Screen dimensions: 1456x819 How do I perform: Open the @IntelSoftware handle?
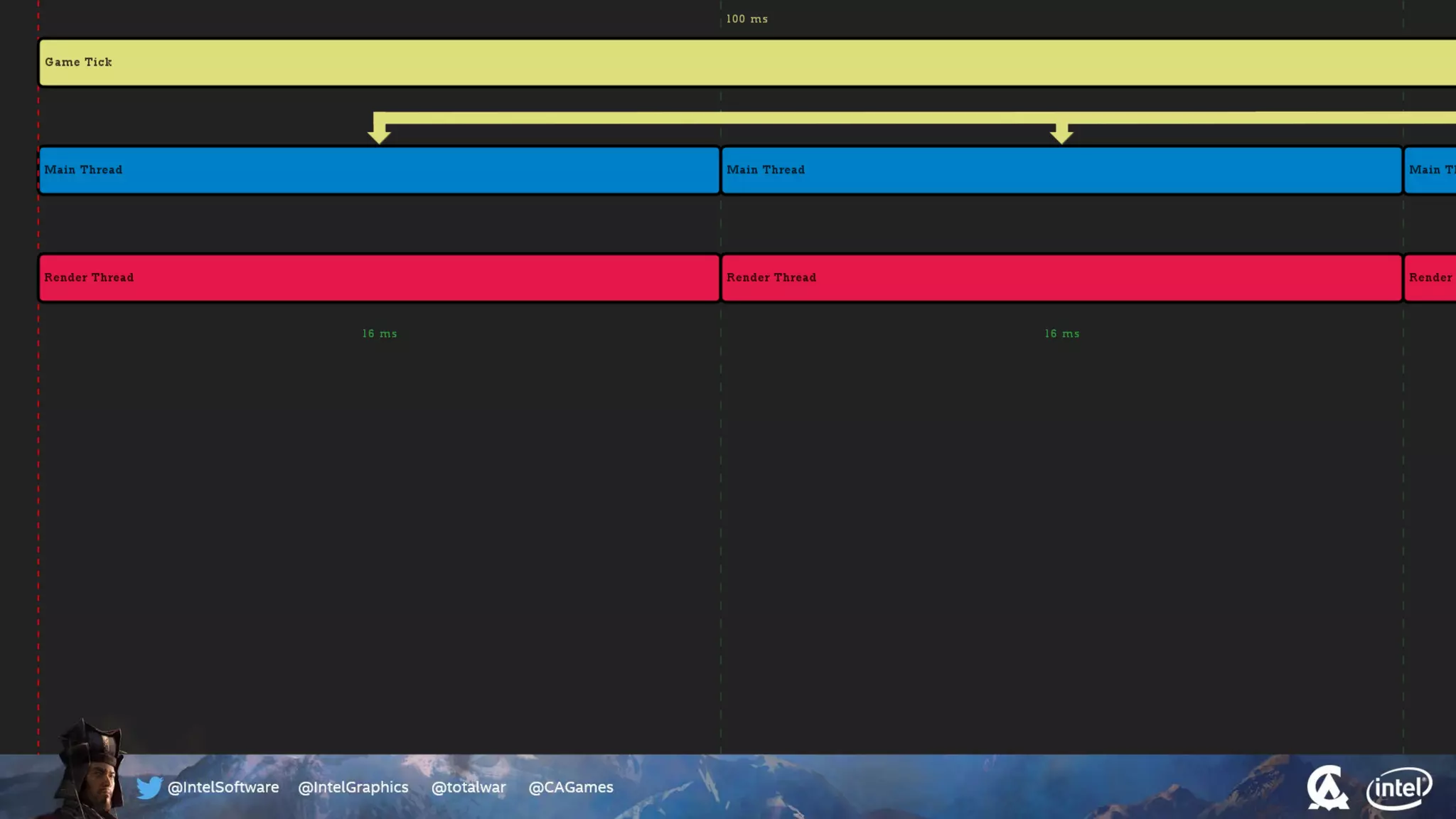point(223,788)
